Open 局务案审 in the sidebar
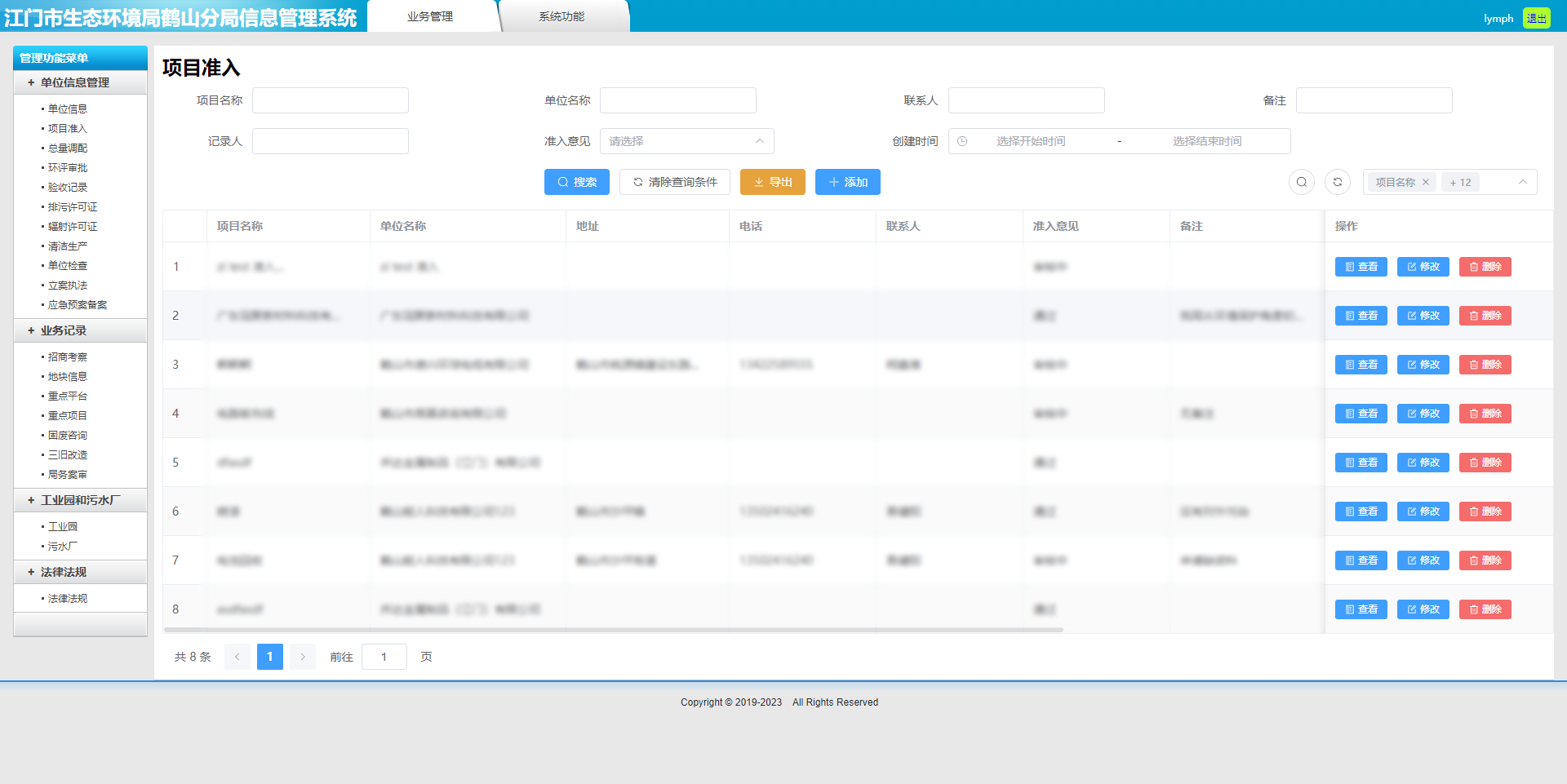The width and height of the screenshot is (1567, 784). [67, 474]
